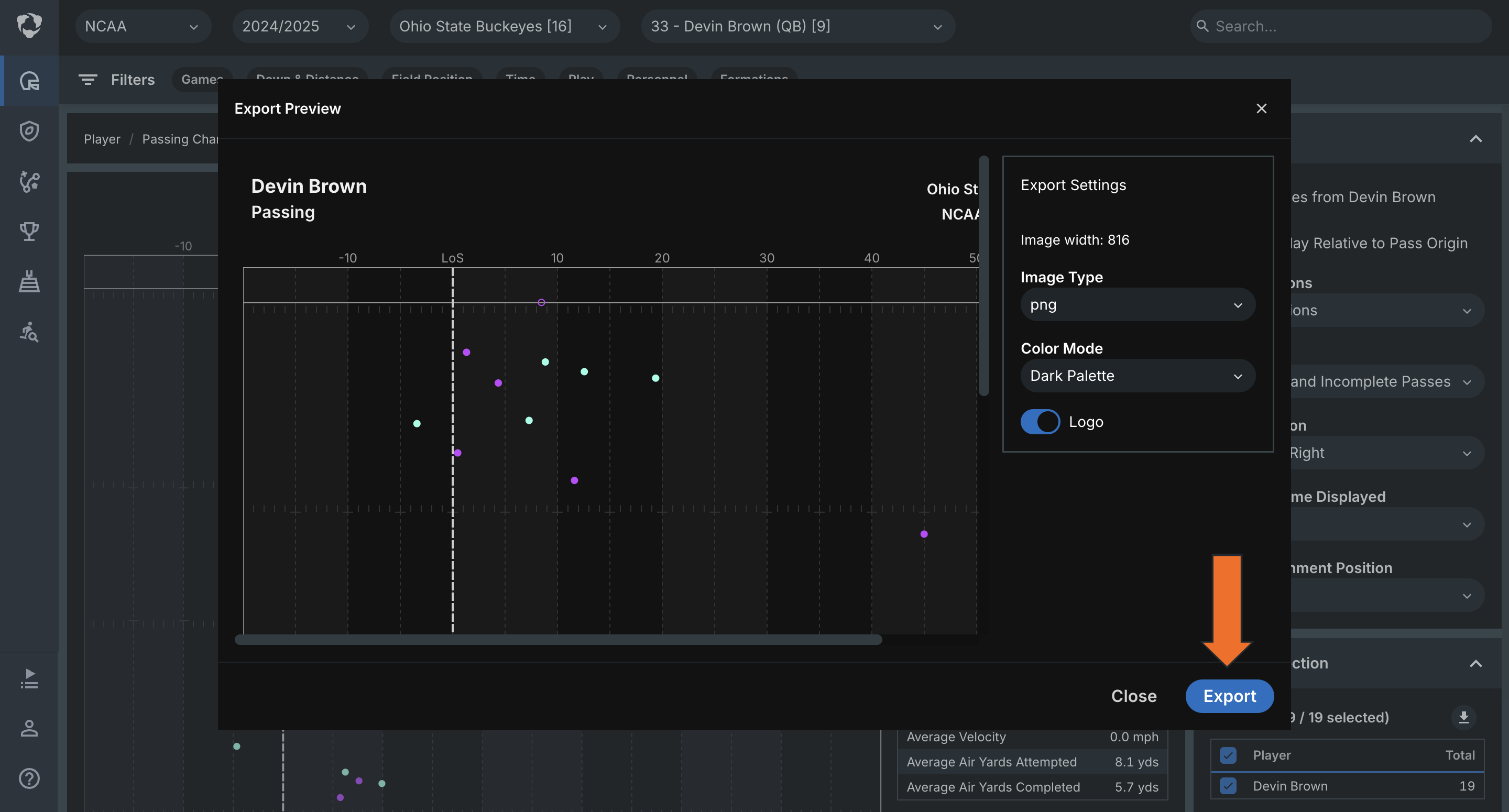Open the Devin Brown player dropdown

(798, 26)
